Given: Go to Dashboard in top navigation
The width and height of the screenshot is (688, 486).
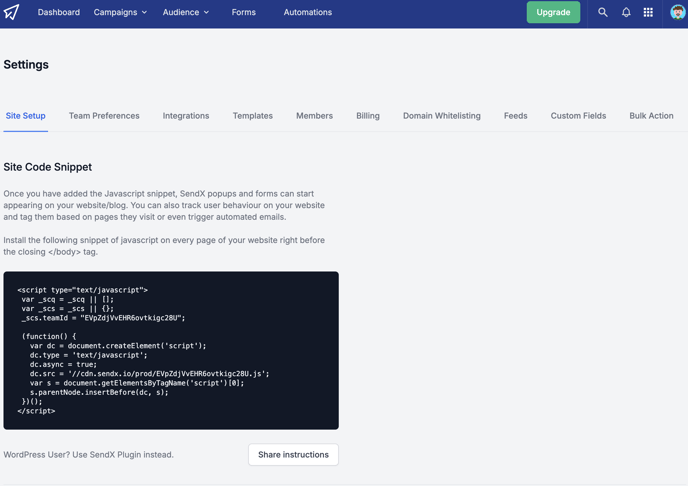Looking at the screenshot, I should (x=59, y=12).
